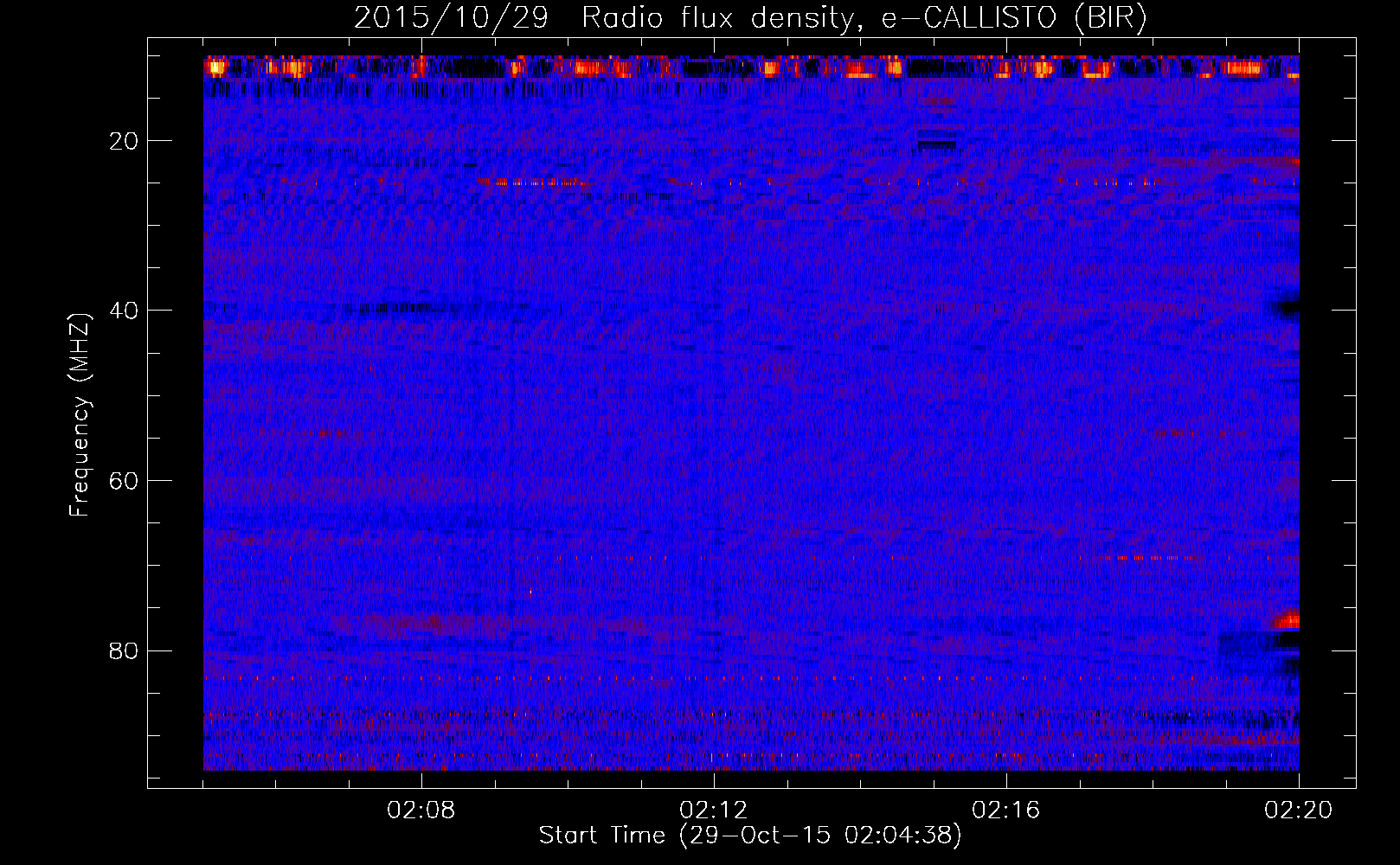Click the date "2015/10/29" in the title
This screenshot has height=865, width=1400.
click(451, 18)
